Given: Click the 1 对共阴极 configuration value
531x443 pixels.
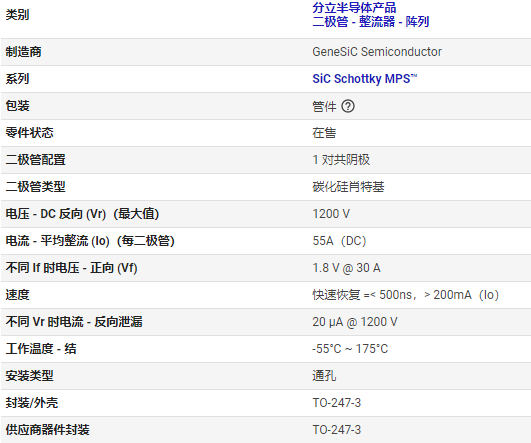Looking at the screenshot, I should point(341,160).
